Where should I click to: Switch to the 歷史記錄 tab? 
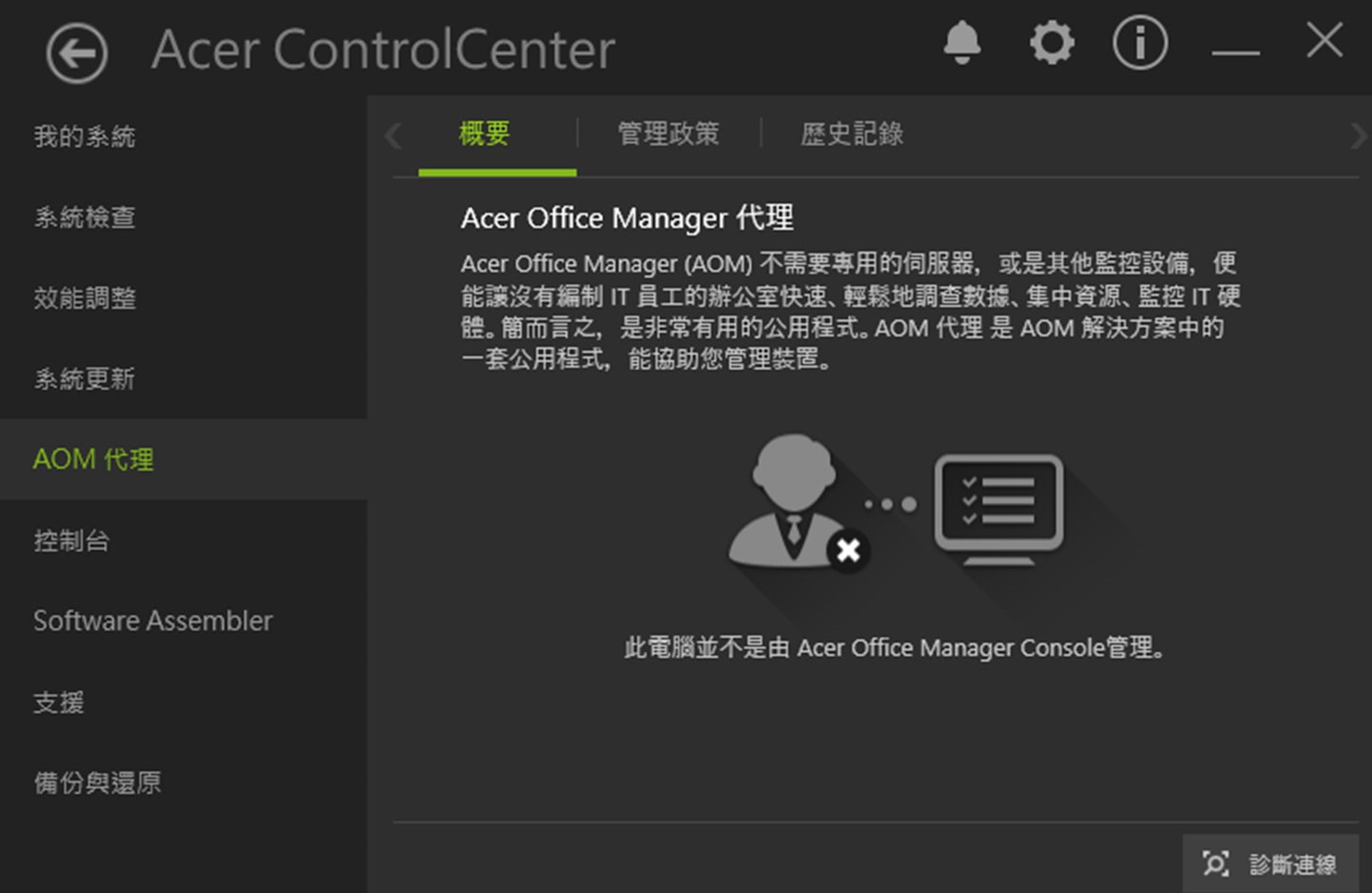851,133
